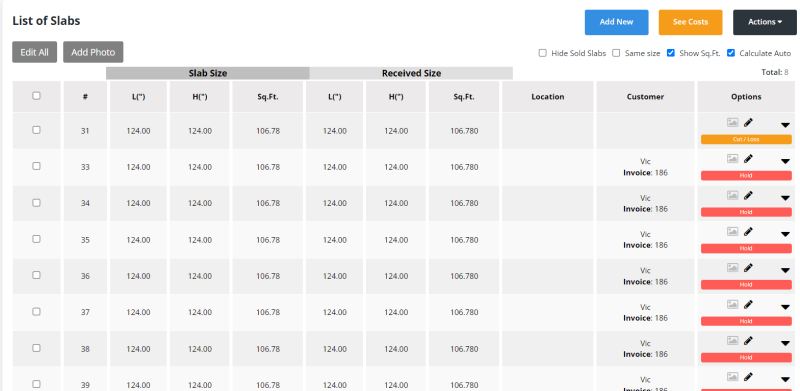Edit slab 34 using pencil icon
This screenshot has height=391, width=800.
tap(748, 196)
